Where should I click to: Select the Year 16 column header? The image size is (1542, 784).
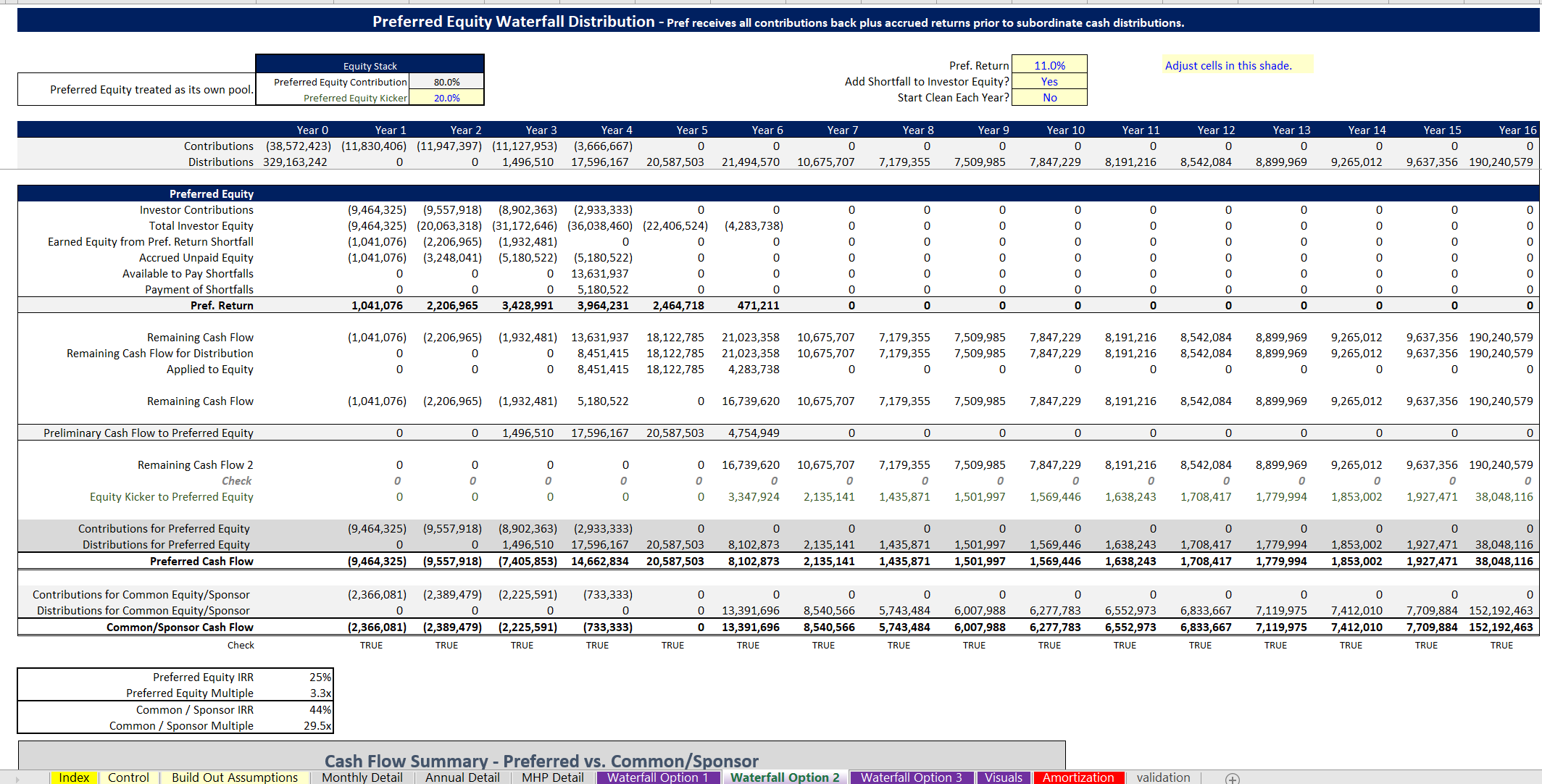[x=1517, y=130]
